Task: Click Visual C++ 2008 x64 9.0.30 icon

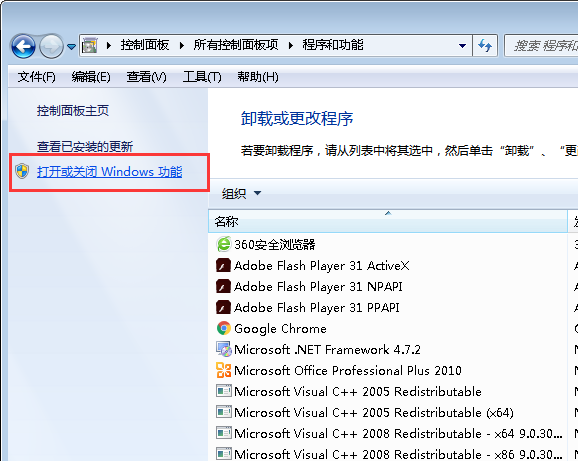Action: 223,433
